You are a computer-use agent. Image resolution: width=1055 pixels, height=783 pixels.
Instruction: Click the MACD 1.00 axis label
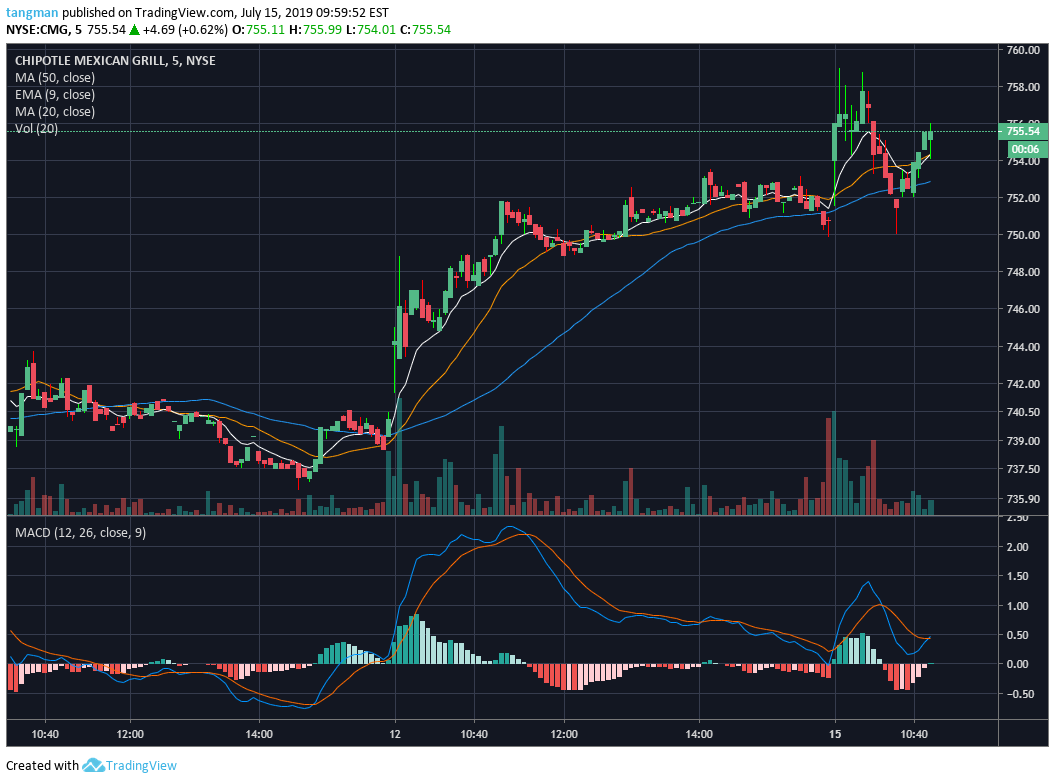(1017, 605)
